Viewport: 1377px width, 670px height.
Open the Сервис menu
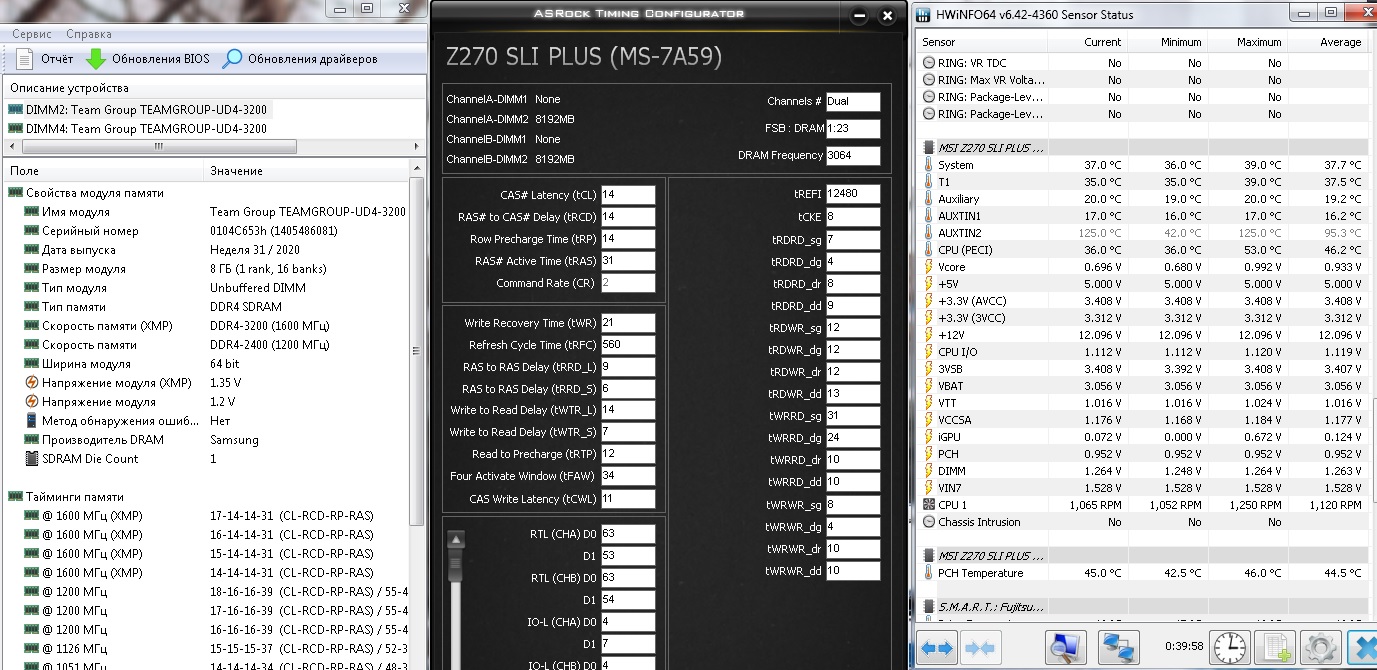32,34
